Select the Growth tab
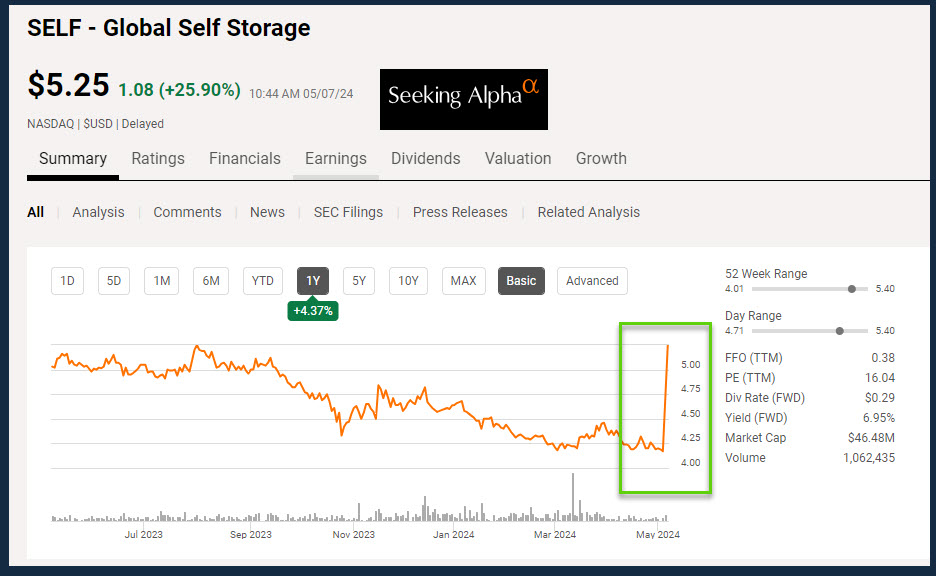The height and width of the screenshot is (576, 936). pyautogui.click(x=601, y=158)
